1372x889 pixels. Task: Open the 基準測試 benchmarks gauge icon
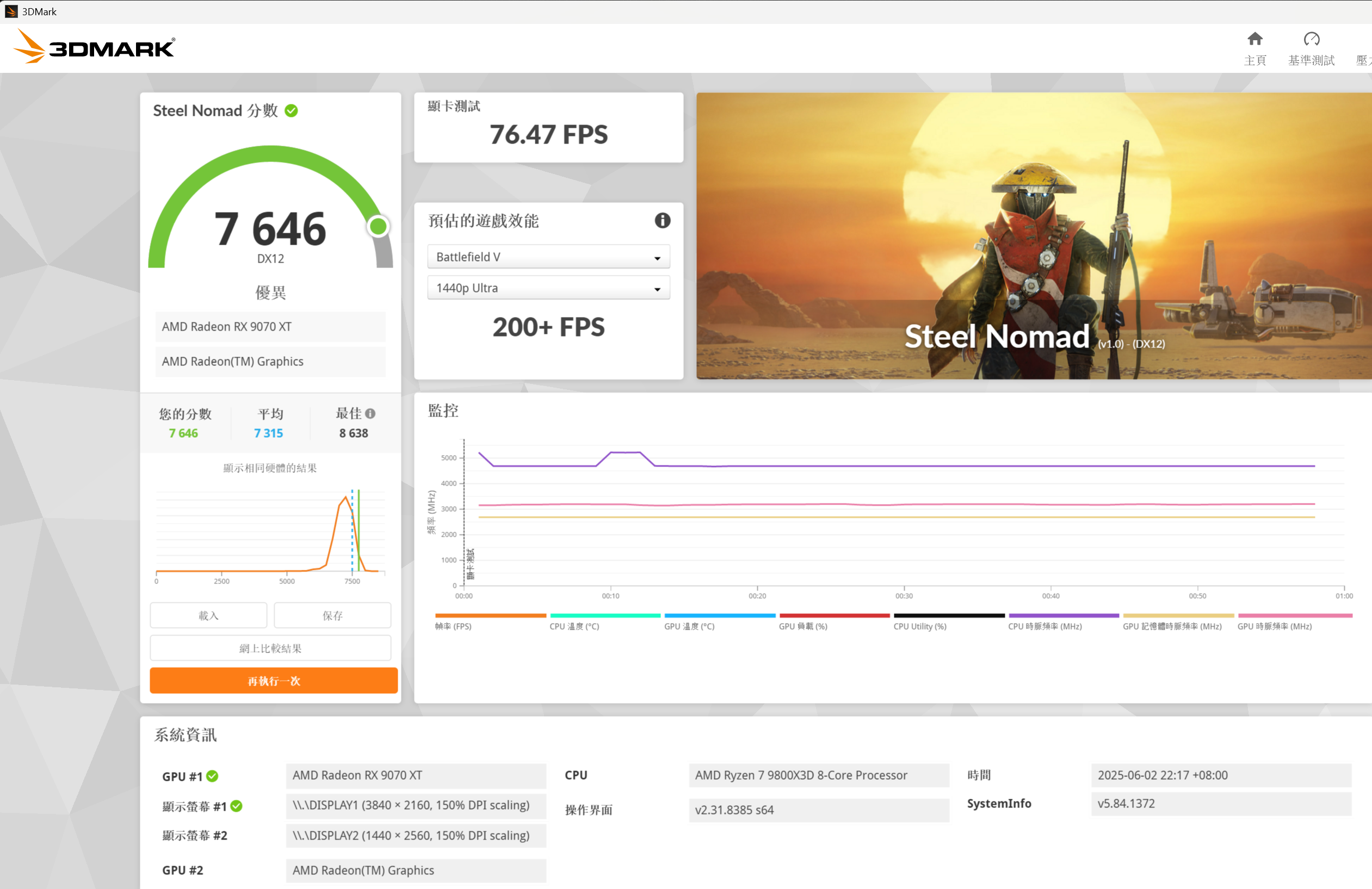[x=1311, y=39]
